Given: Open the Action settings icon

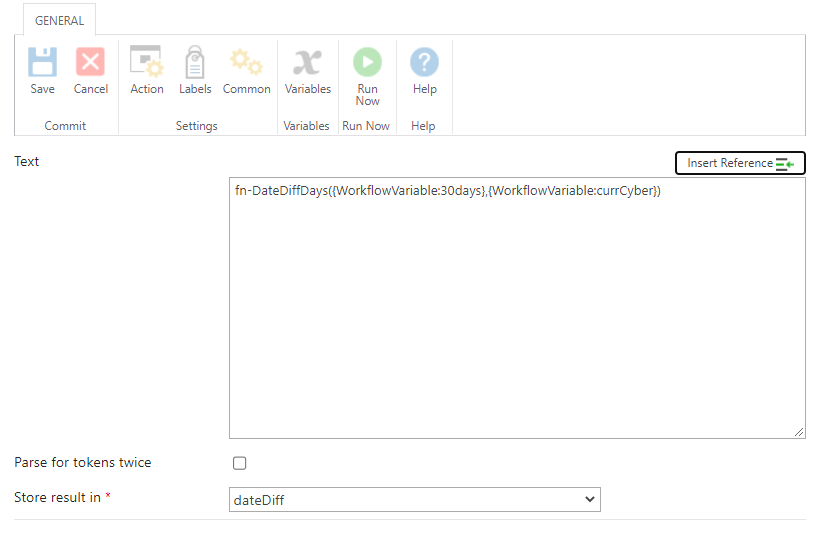Looking at the screenshot, I should [x=147, y=61].
